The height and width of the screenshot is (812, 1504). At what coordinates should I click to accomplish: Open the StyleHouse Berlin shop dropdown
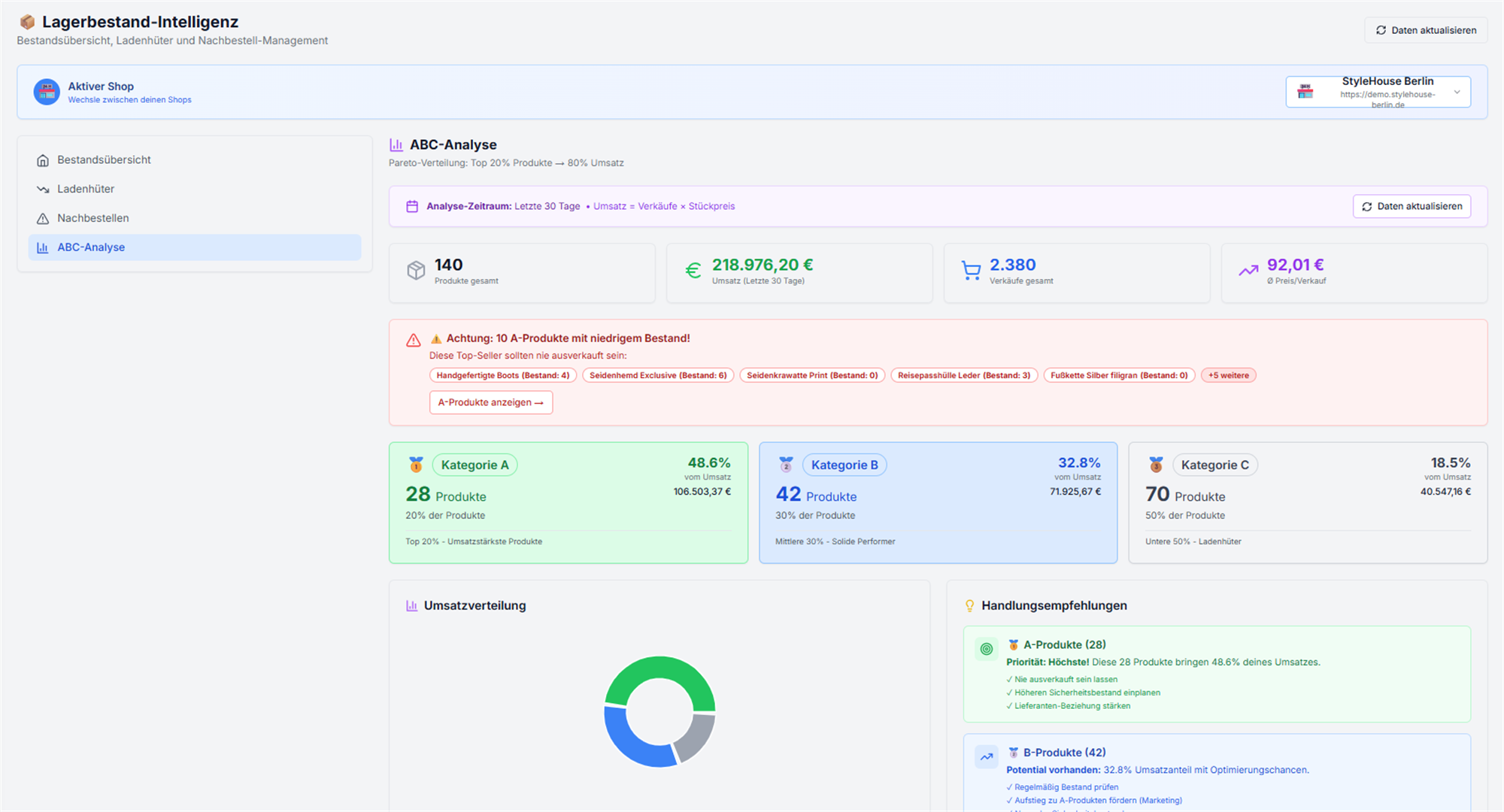coord(1378,92)
